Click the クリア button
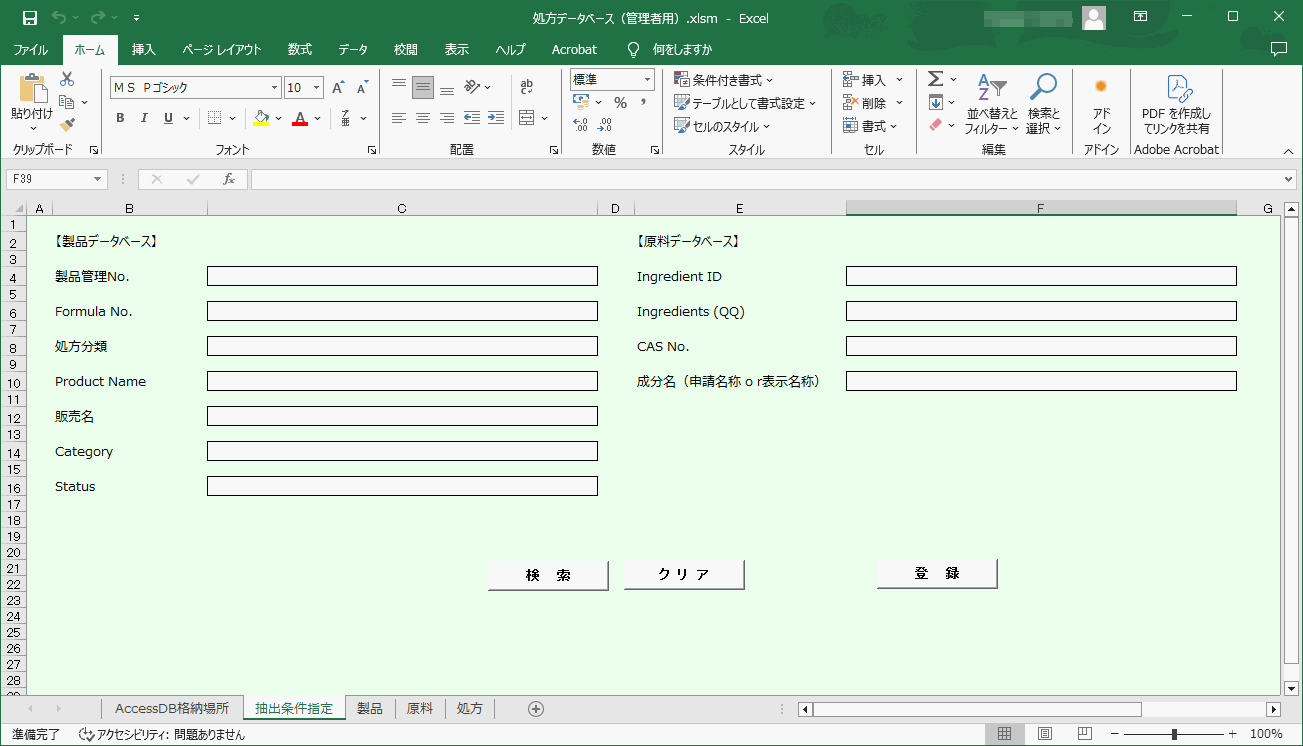Viewport: 1303px width, 746px height. [x=684, y=574]
